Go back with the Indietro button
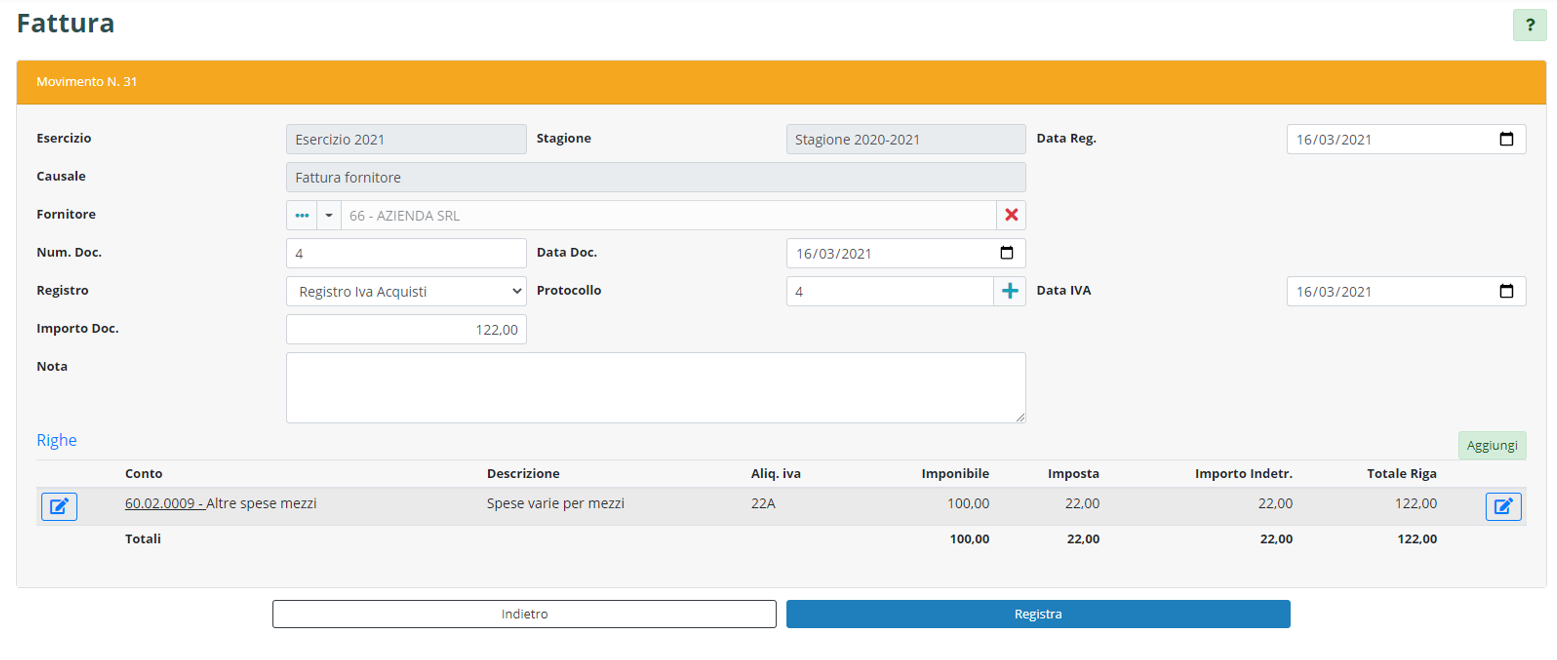 coord(524,614)
